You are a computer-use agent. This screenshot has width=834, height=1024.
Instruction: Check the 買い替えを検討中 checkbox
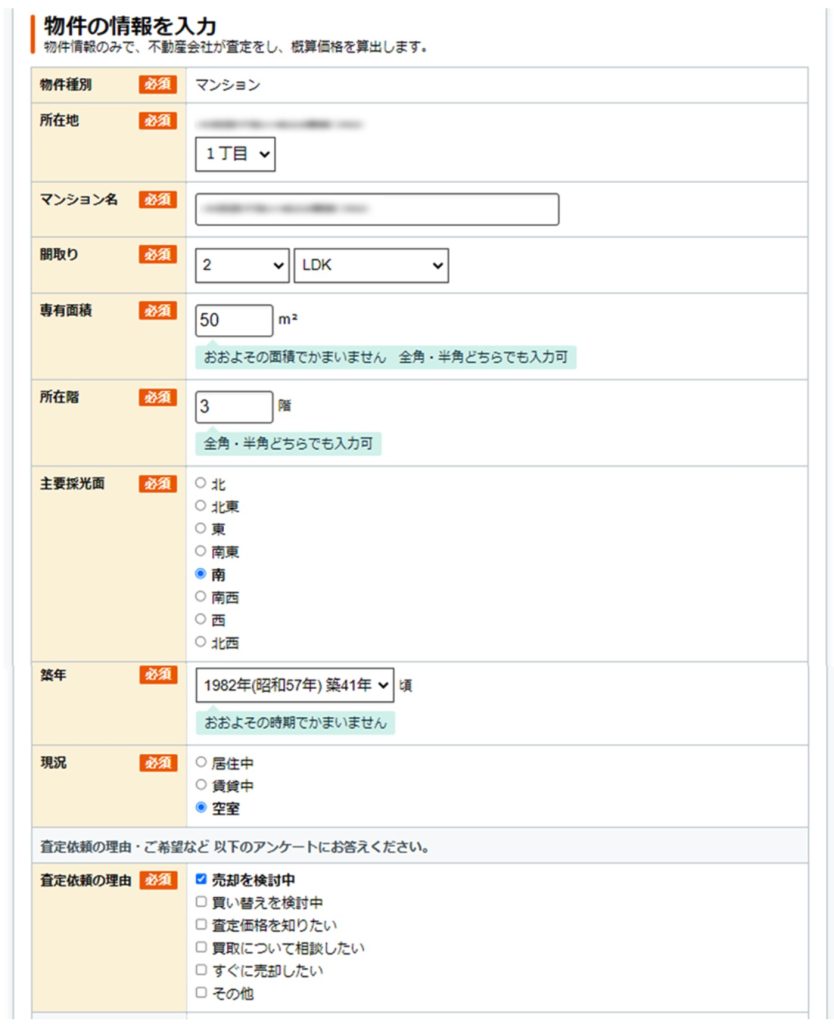pos(201,902)
